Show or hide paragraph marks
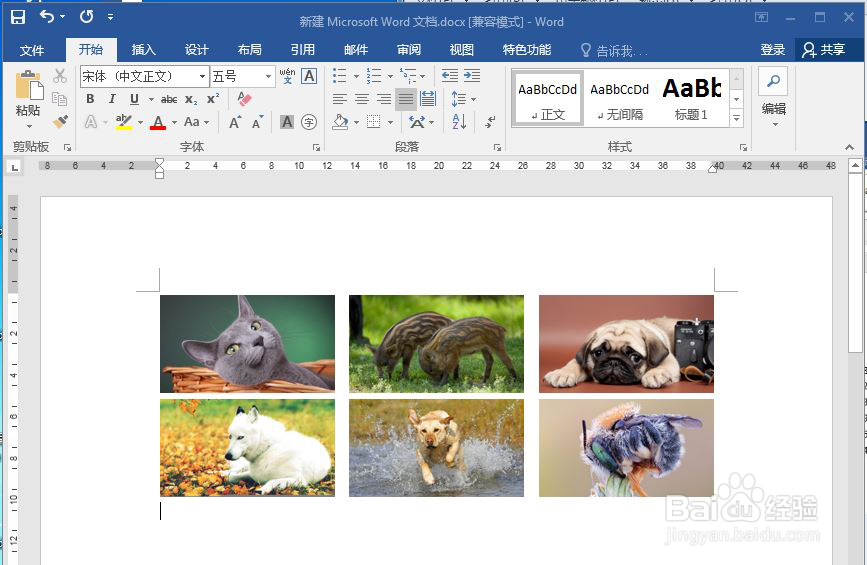 [x=490, y=122]
